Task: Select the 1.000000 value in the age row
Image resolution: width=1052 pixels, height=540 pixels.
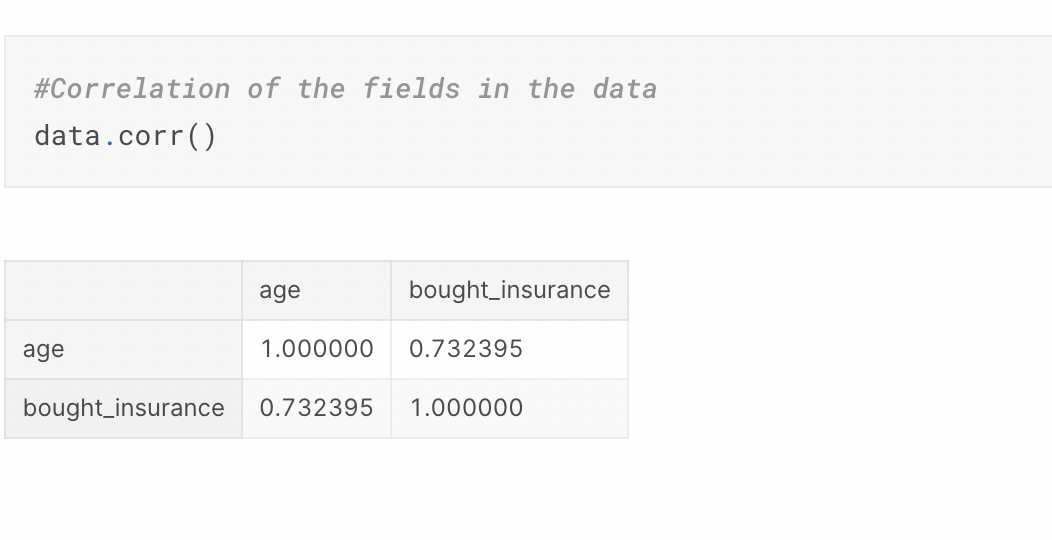Action: click(x=317, y=349)
